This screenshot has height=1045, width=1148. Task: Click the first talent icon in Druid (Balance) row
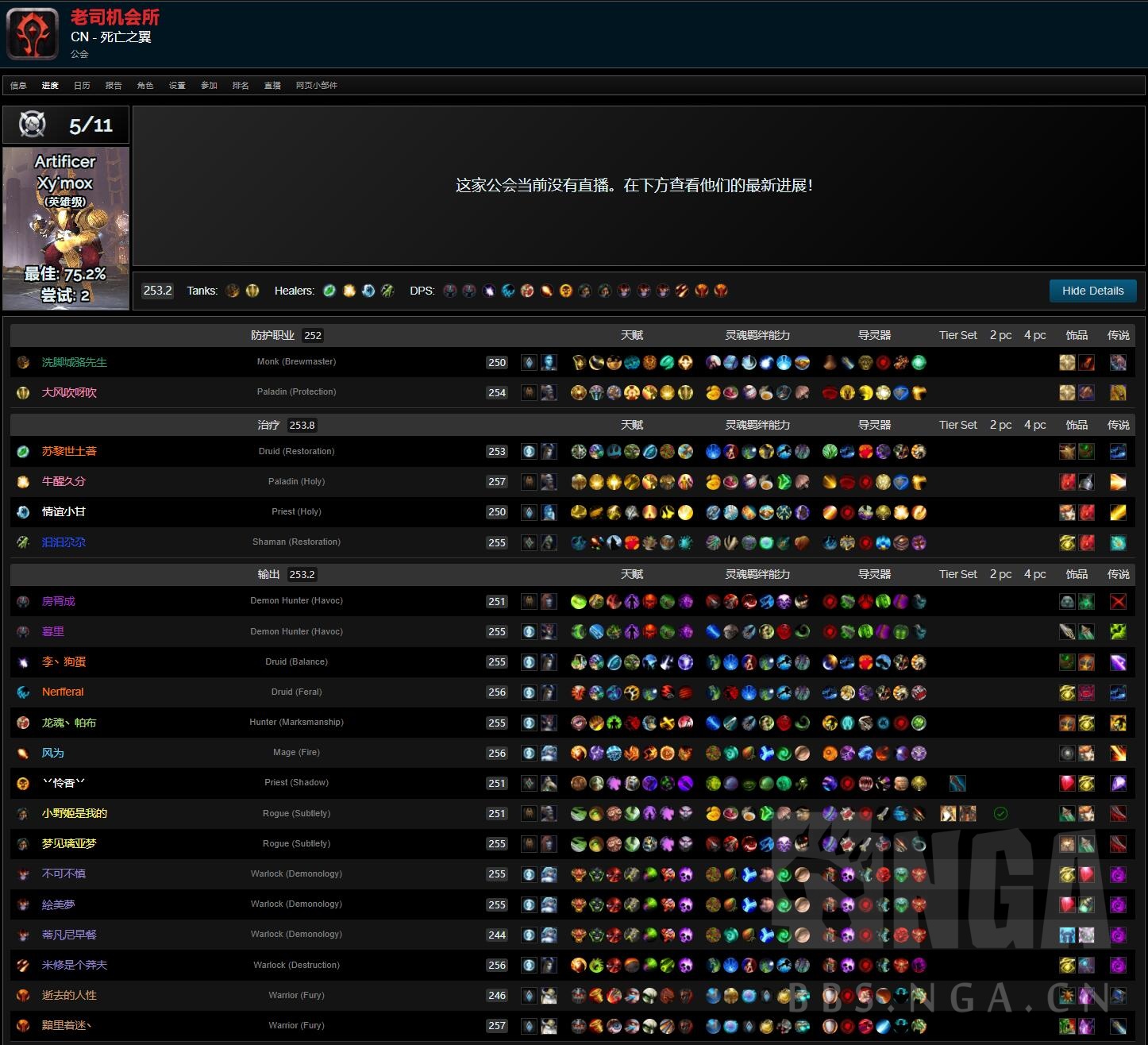tap(579, 662)
